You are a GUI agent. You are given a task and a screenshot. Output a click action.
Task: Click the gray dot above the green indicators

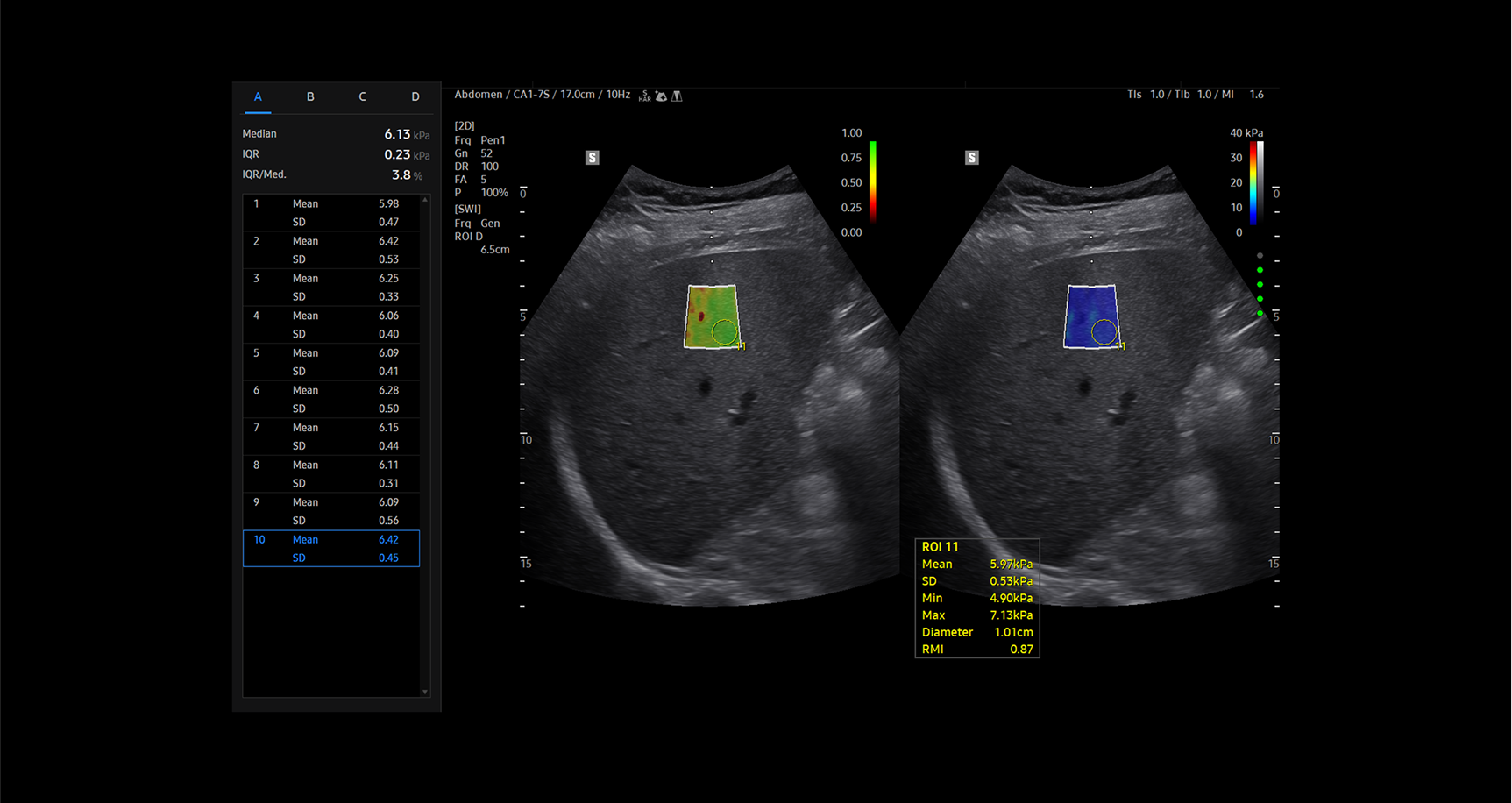click(x=1260, y=256)
